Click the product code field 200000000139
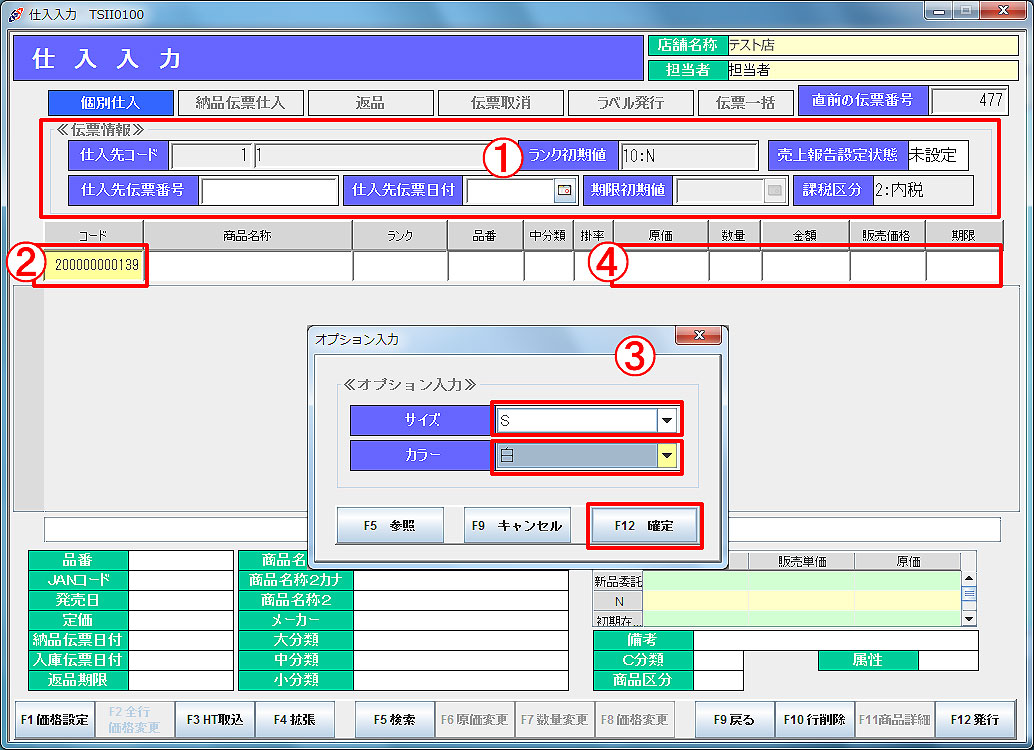1034x750 pixels. pyautogui.click(x=96, y=266)
